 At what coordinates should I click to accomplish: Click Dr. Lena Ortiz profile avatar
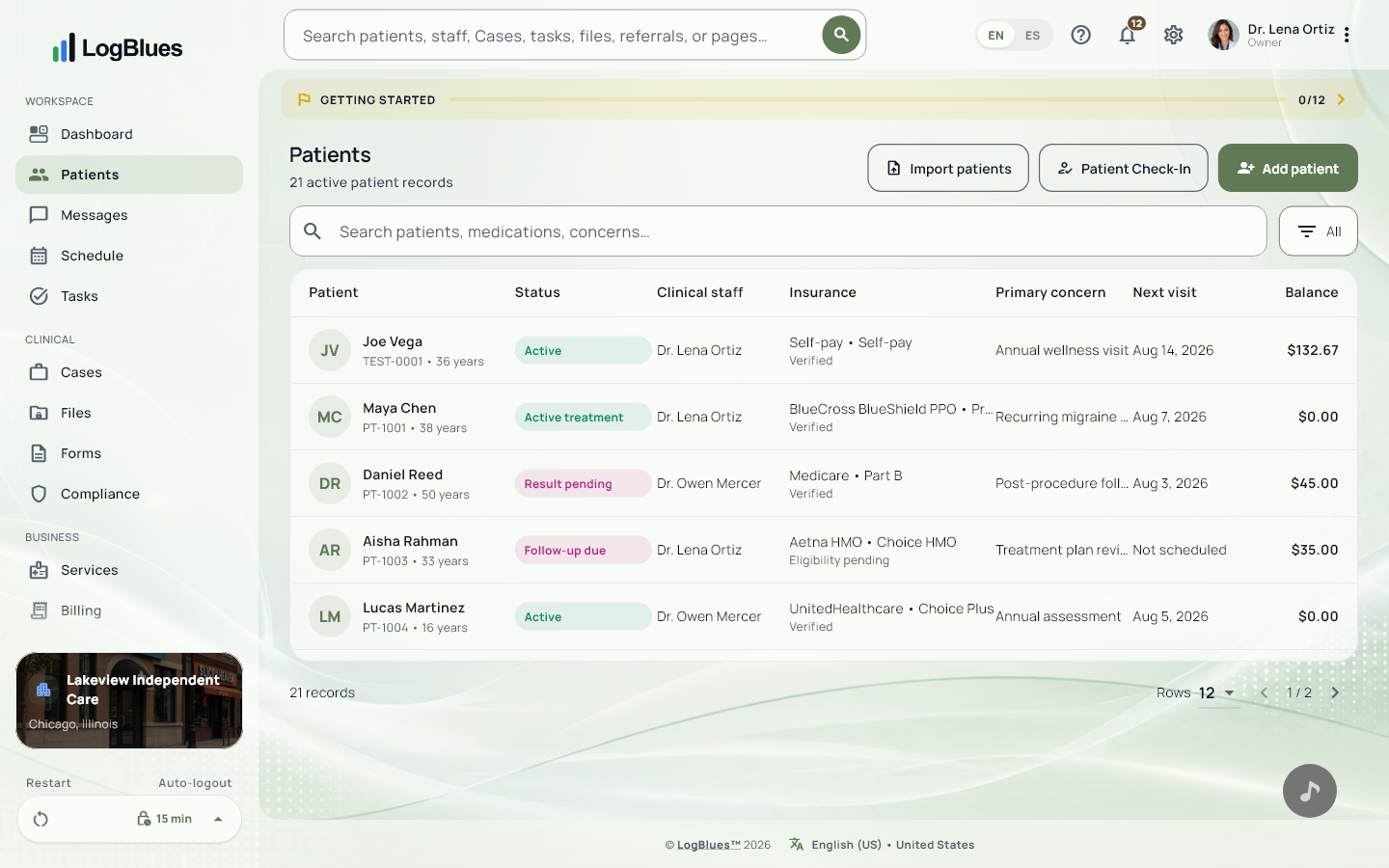pyautogui.click(x=1223, y=35)
